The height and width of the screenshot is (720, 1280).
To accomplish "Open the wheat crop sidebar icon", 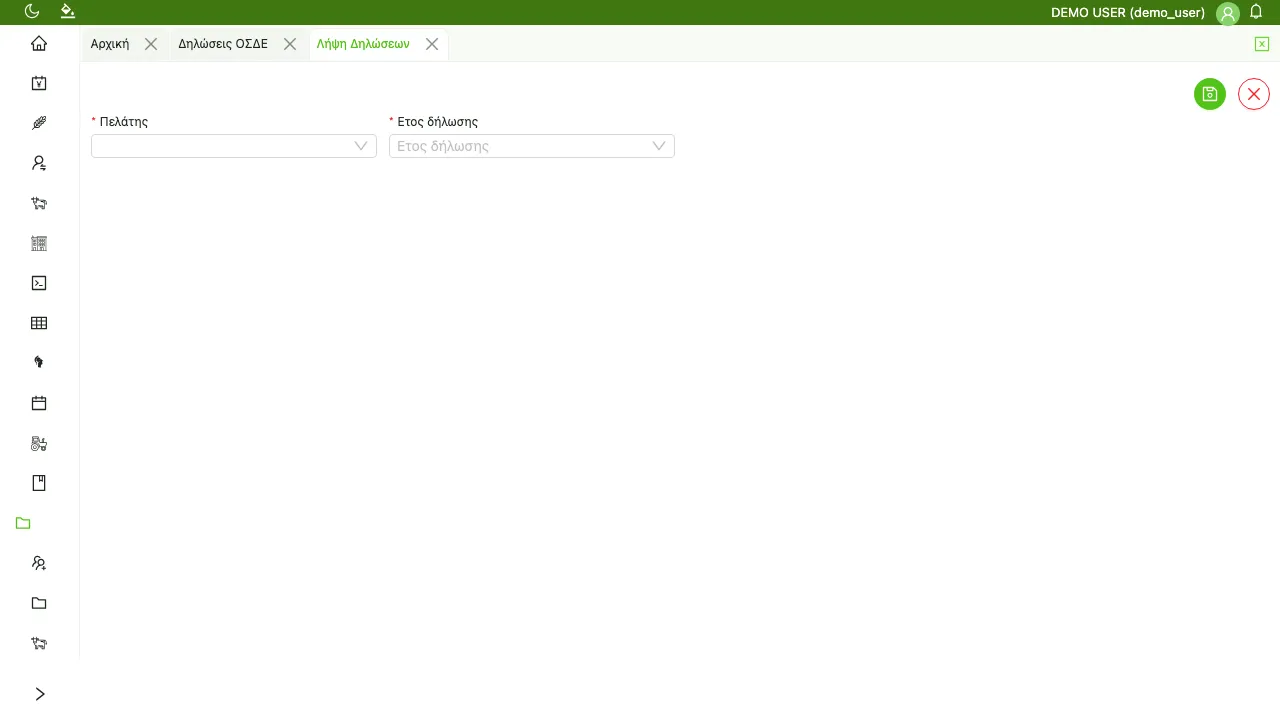I will pyautogui.click(x=39, y=123).
